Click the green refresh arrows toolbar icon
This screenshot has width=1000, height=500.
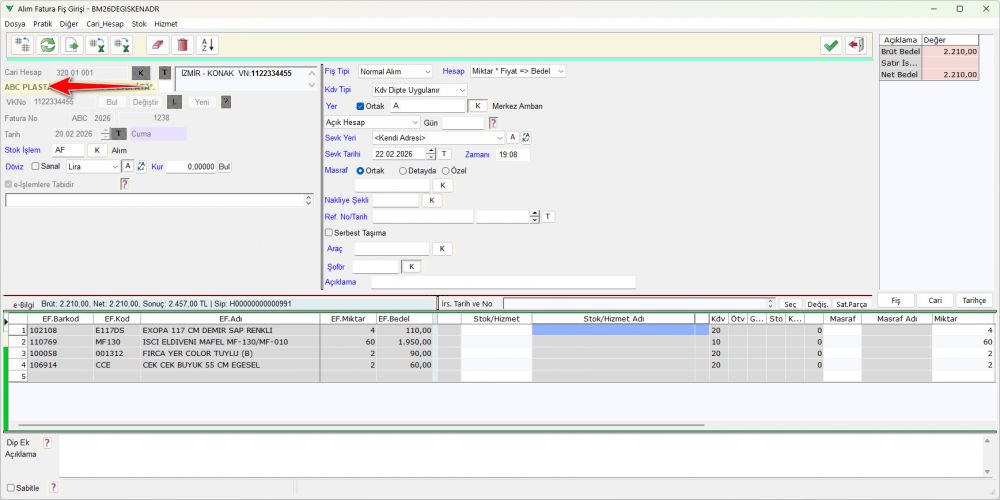coord(47,45)
